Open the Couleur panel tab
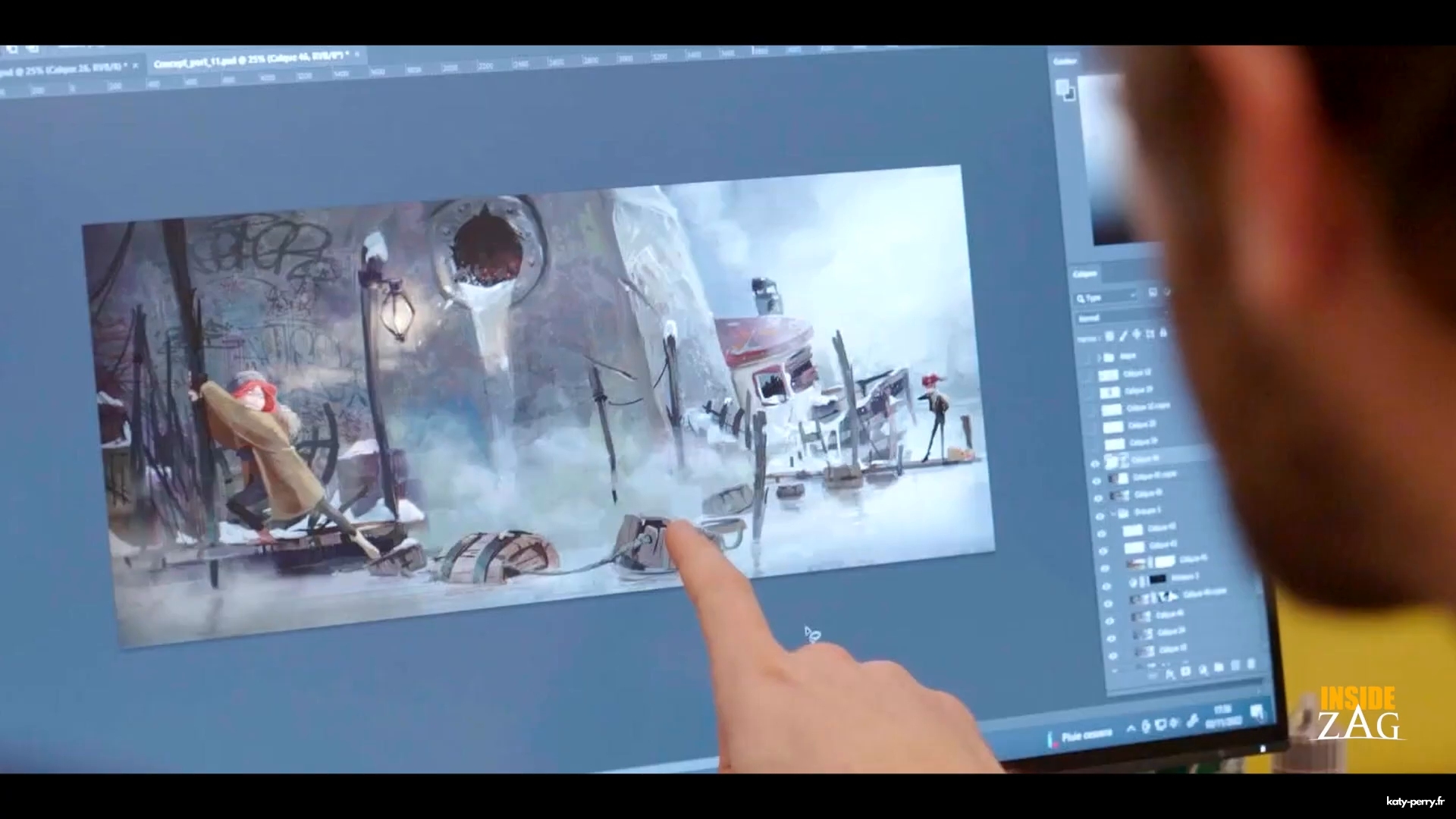The height and width of the screenshot is (819, 1456). (1065, 61)
